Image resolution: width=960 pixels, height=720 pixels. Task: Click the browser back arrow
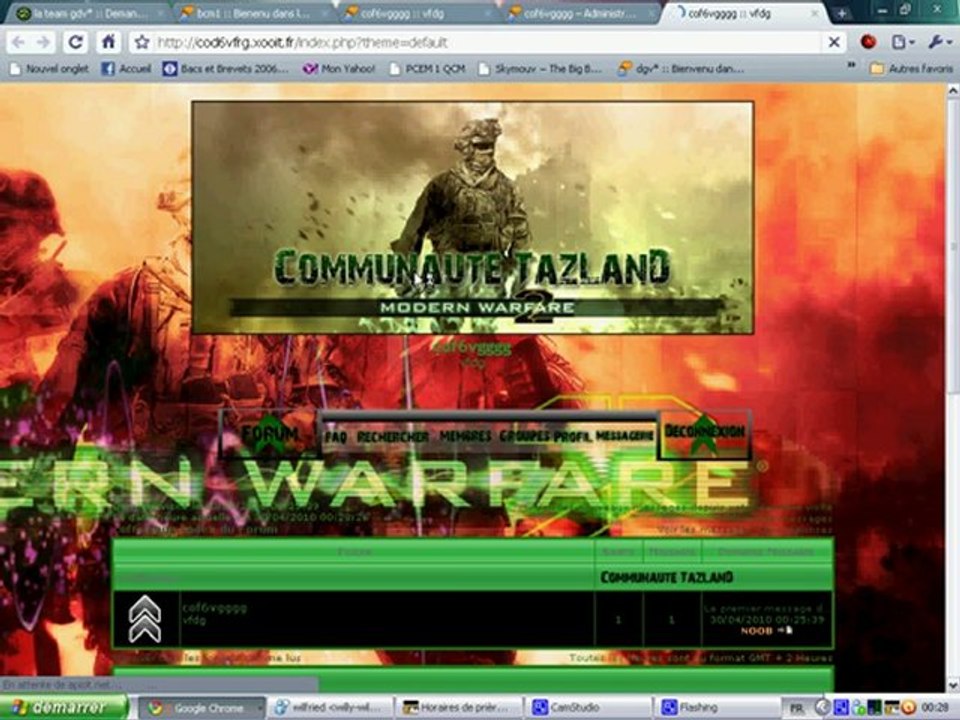click(x=18, y=42)
